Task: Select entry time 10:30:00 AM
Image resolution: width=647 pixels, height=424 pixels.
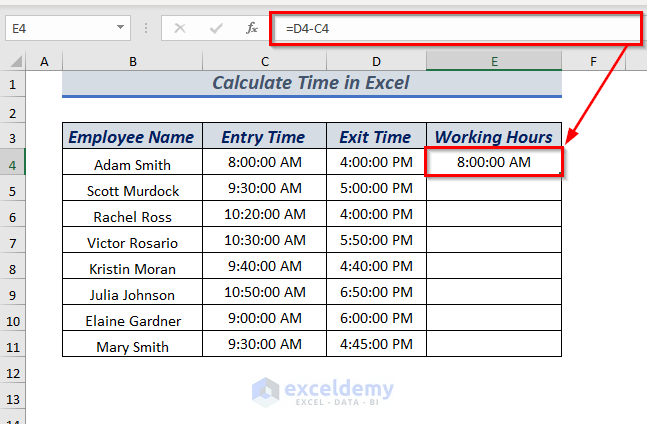Action: click(264, 240)
